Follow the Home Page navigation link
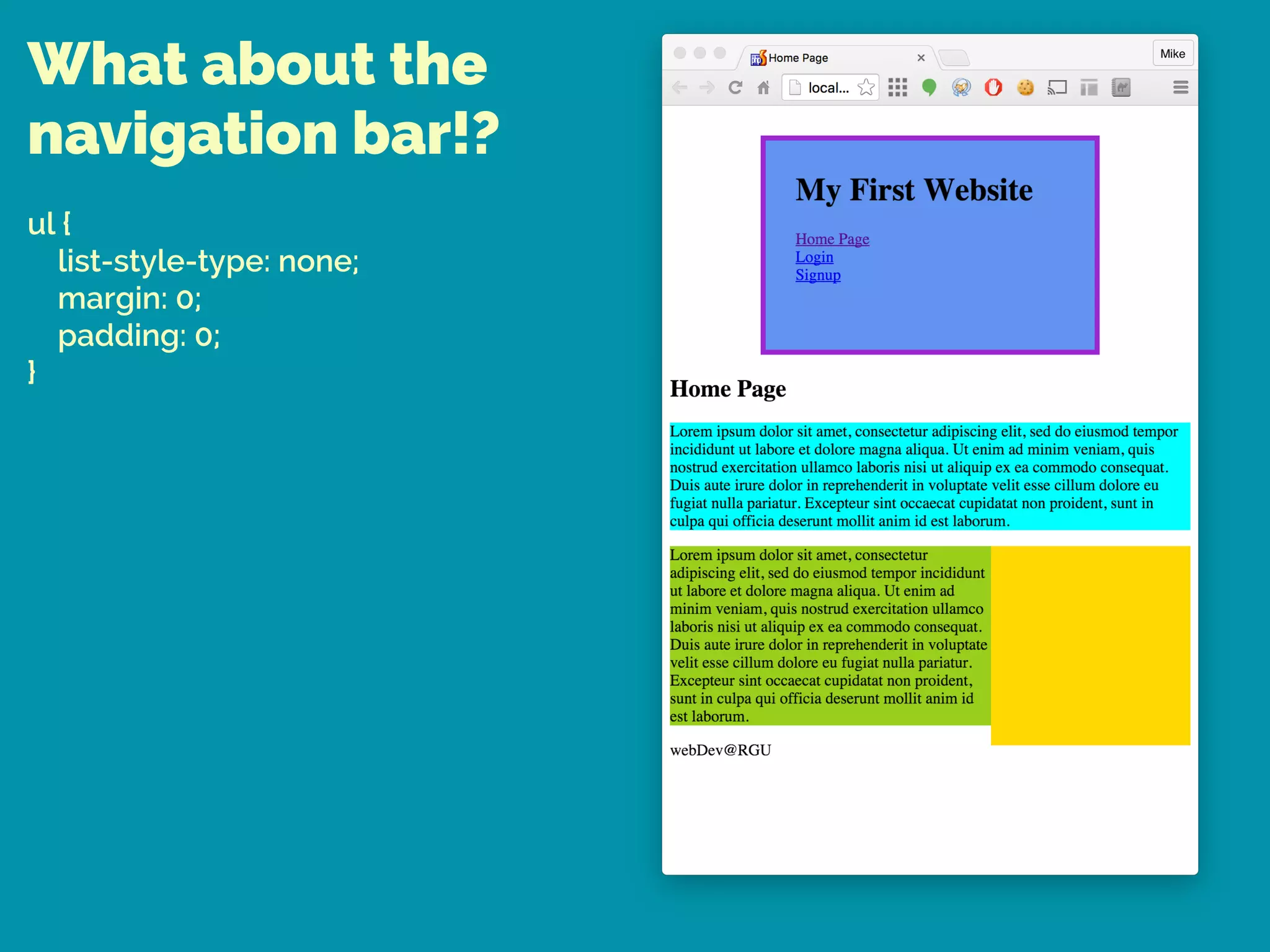Screen dimensions: 1270x952 (832, 239)
